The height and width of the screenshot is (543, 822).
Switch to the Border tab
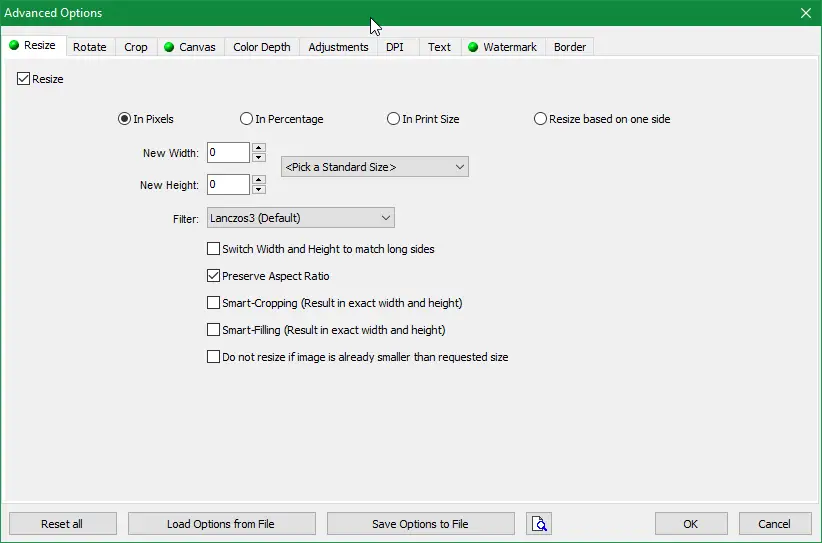click(570, 47)
